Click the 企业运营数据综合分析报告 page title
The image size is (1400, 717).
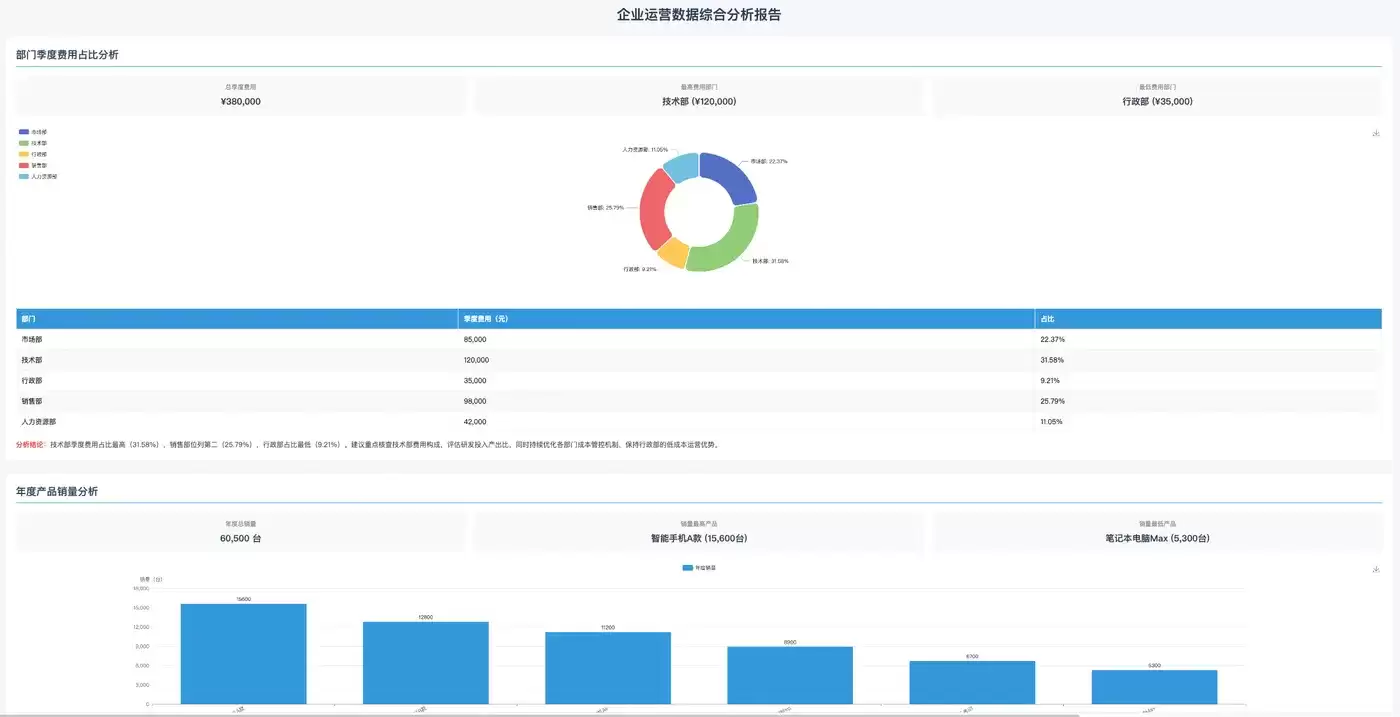click(x=699, y=15)
